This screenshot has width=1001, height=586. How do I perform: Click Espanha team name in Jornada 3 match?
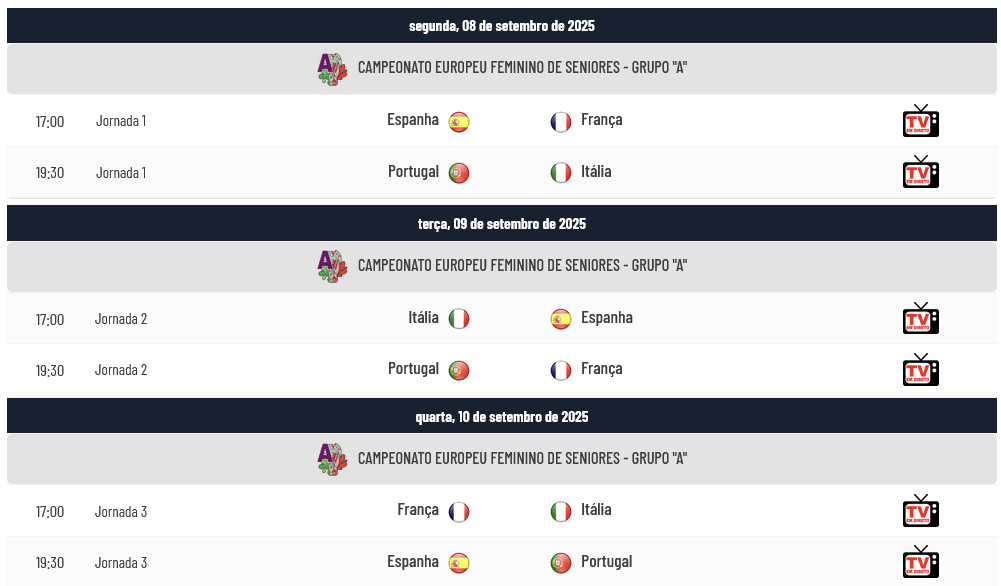[412, 562]
